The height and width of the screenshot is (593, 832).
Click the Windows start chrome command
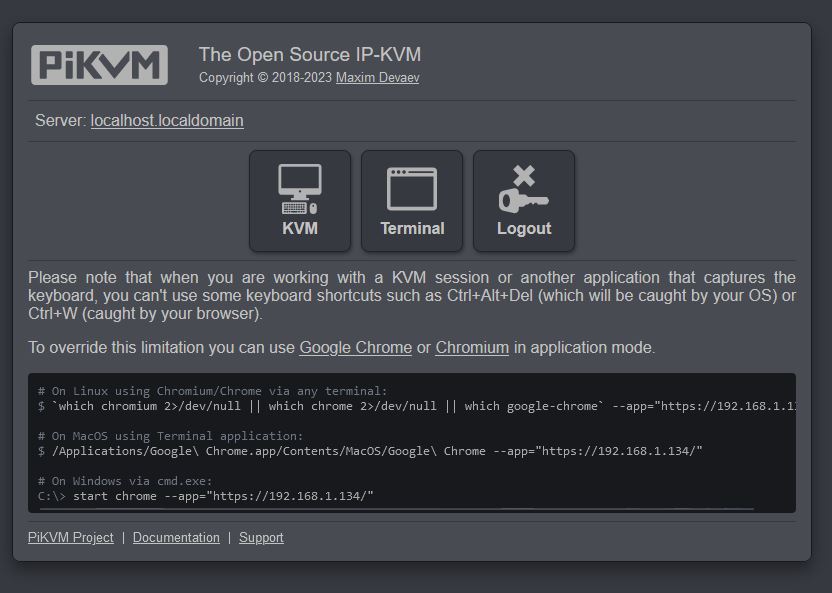(x=205, y=496)
